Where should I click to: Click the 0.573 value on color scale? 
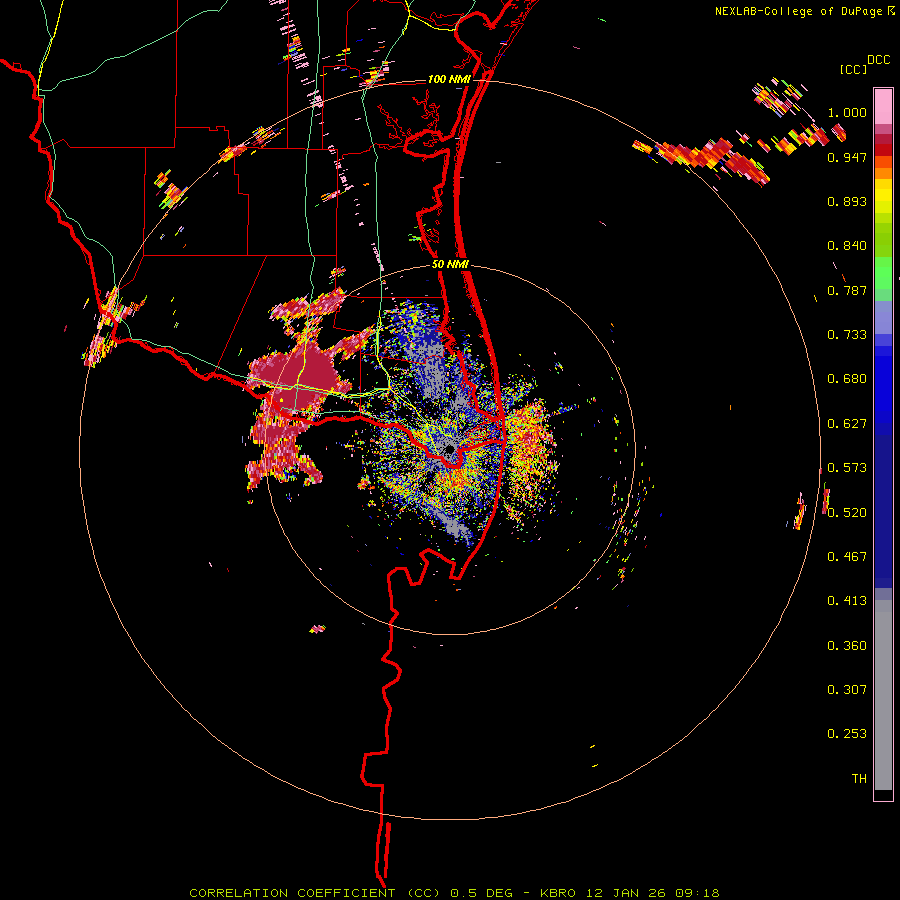point(847,468)
